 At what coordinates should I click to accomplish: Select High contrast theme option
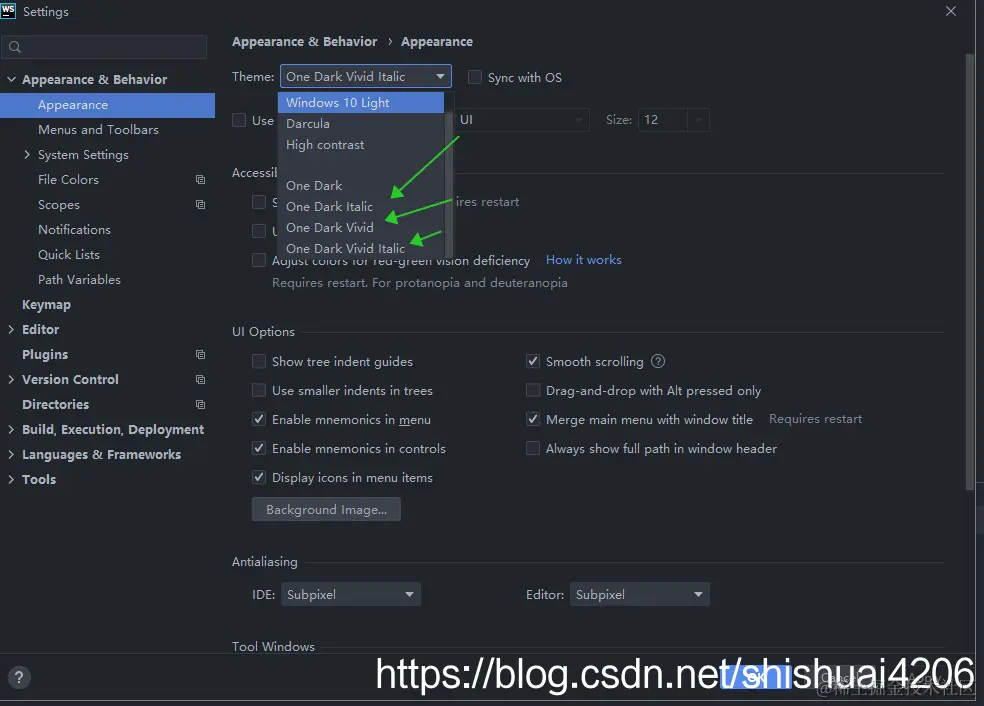(361, 145)
